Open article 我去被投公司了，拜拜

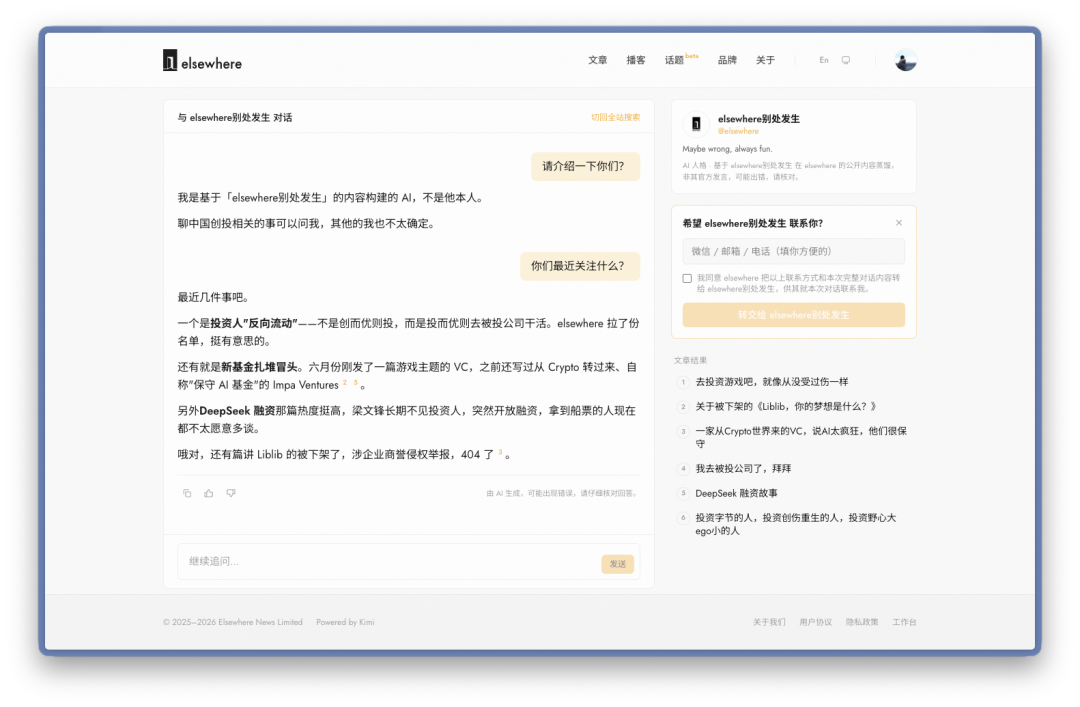tap(743, 469)
